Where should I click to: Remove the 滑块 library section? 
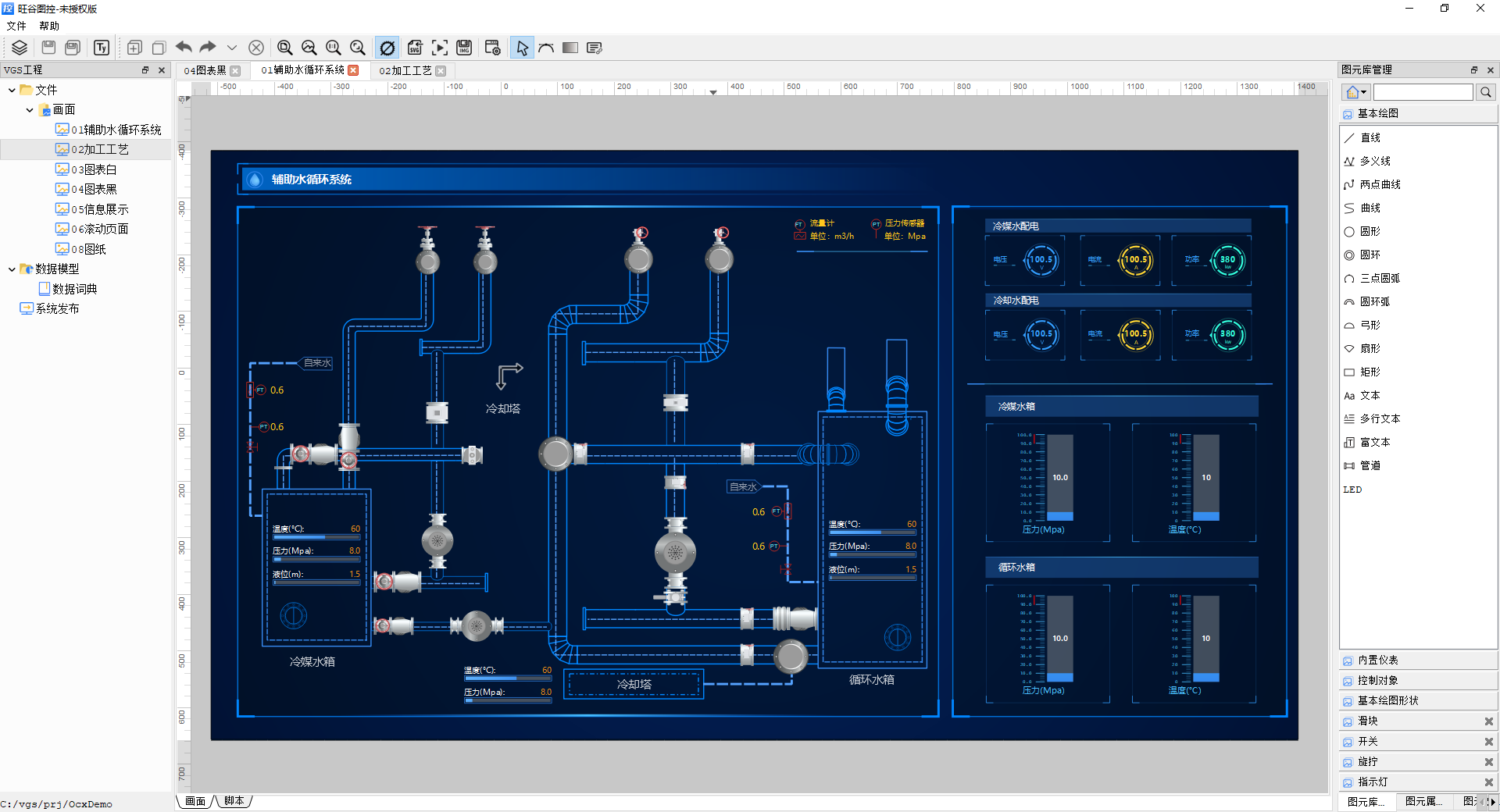click(1488, 721)
